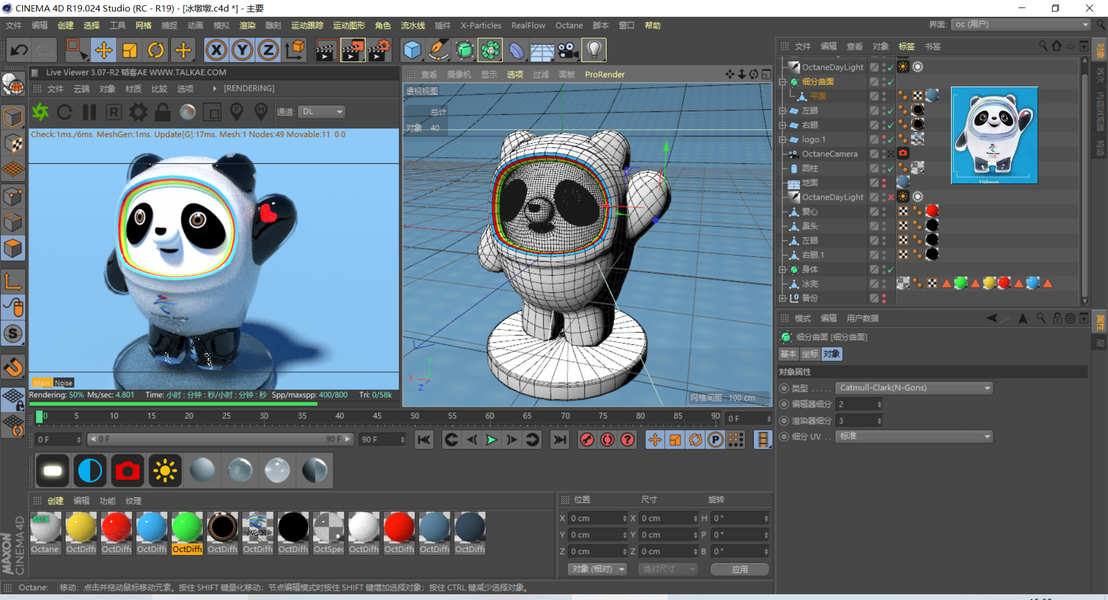1108x600 pixels.
Task: Open the 细分 UV 标准 dropdown
Action: pyautogui.click(x=914, y=437)
